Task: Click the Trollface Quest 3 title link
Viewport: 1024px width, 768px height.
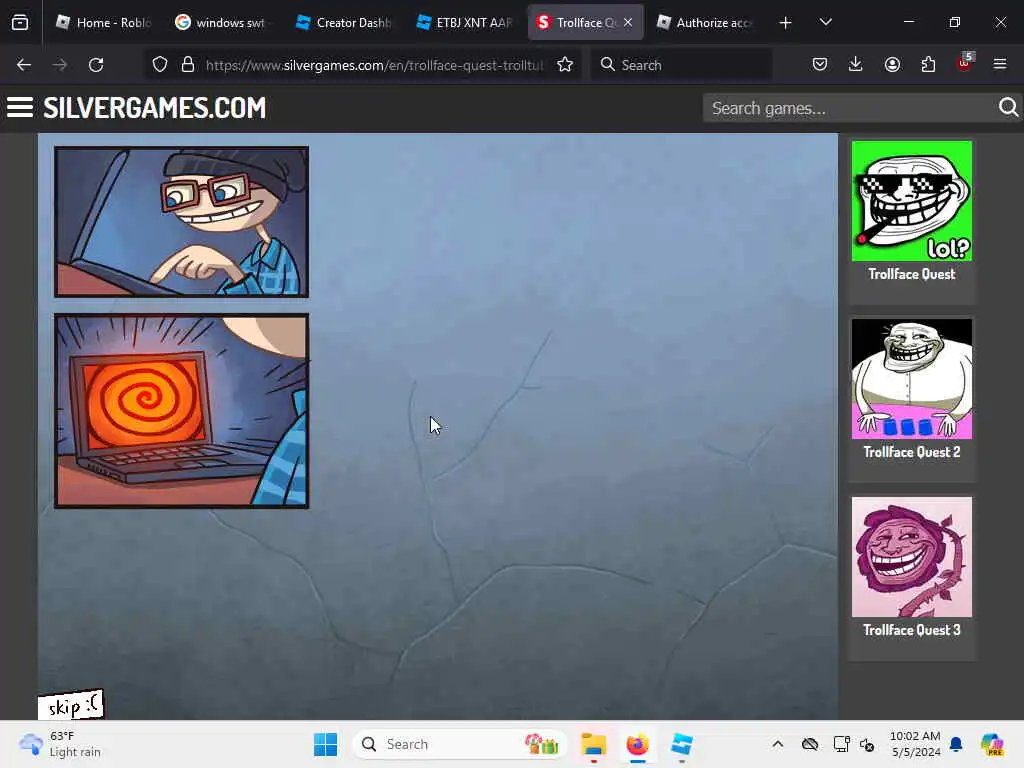Action: 912,630
